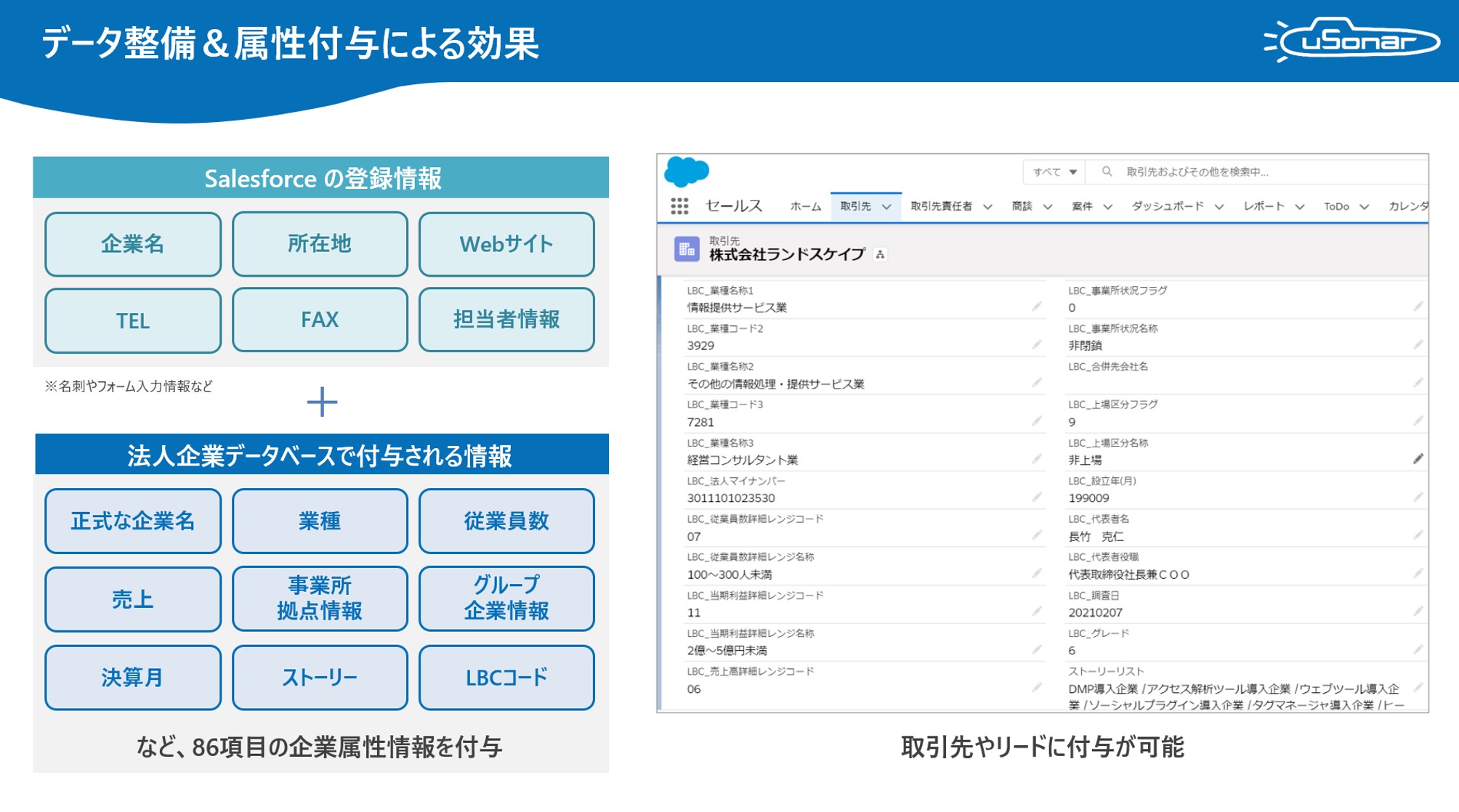Edit LBC_上場区分名称 with its dark pencil icon
The width and height of the screenshot is (1459, 812).
tap(1418, 459)
